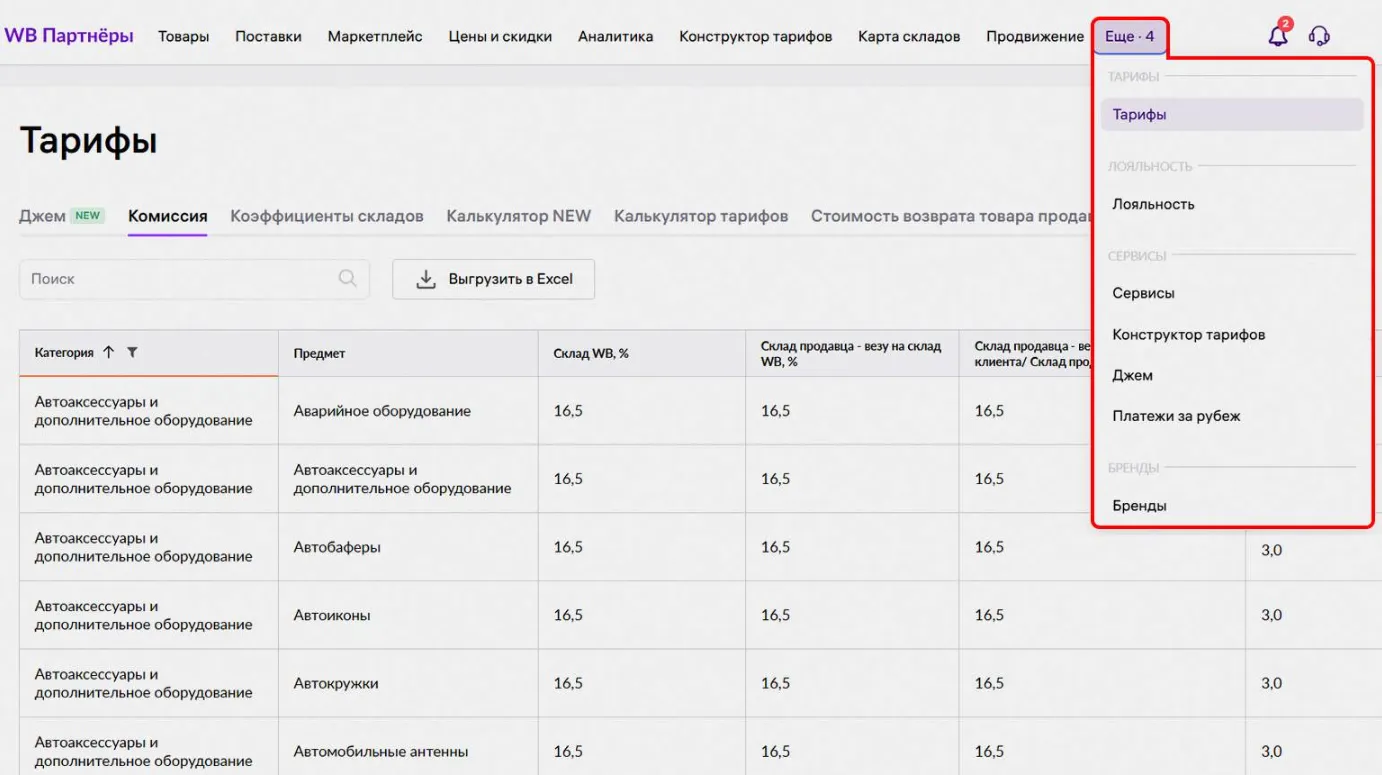Switch to the Джем NEW tab
The height and width of the screenshot is (775, 1382).
pos(61,216)
